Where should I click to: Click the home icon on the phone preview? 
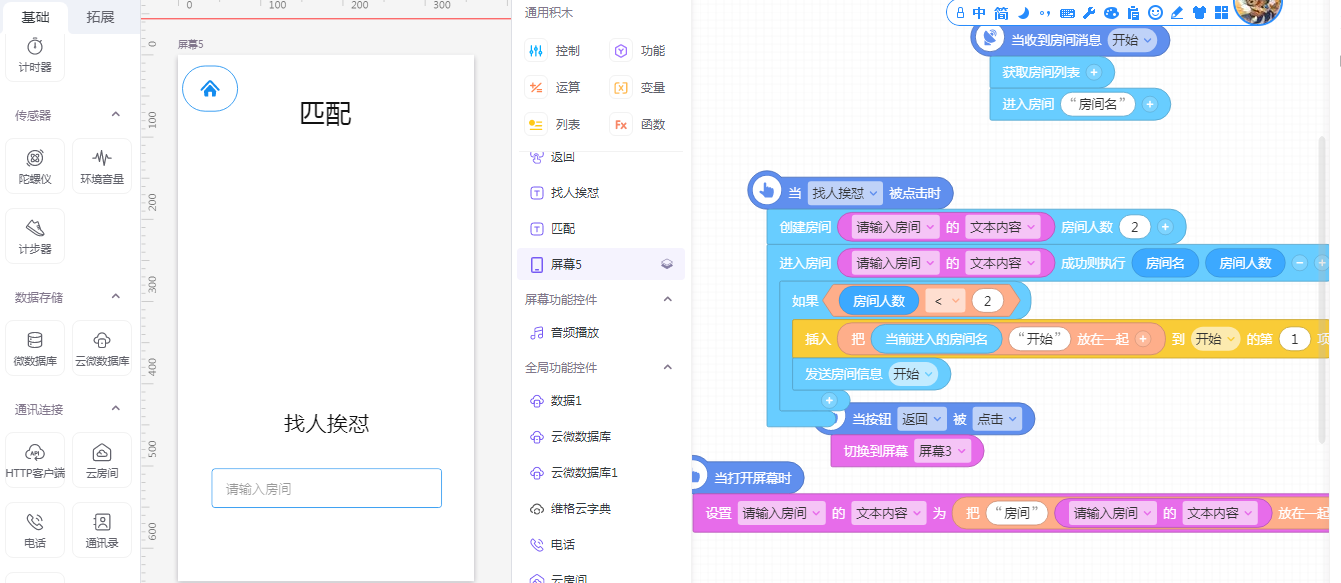(x=210, y=89)
